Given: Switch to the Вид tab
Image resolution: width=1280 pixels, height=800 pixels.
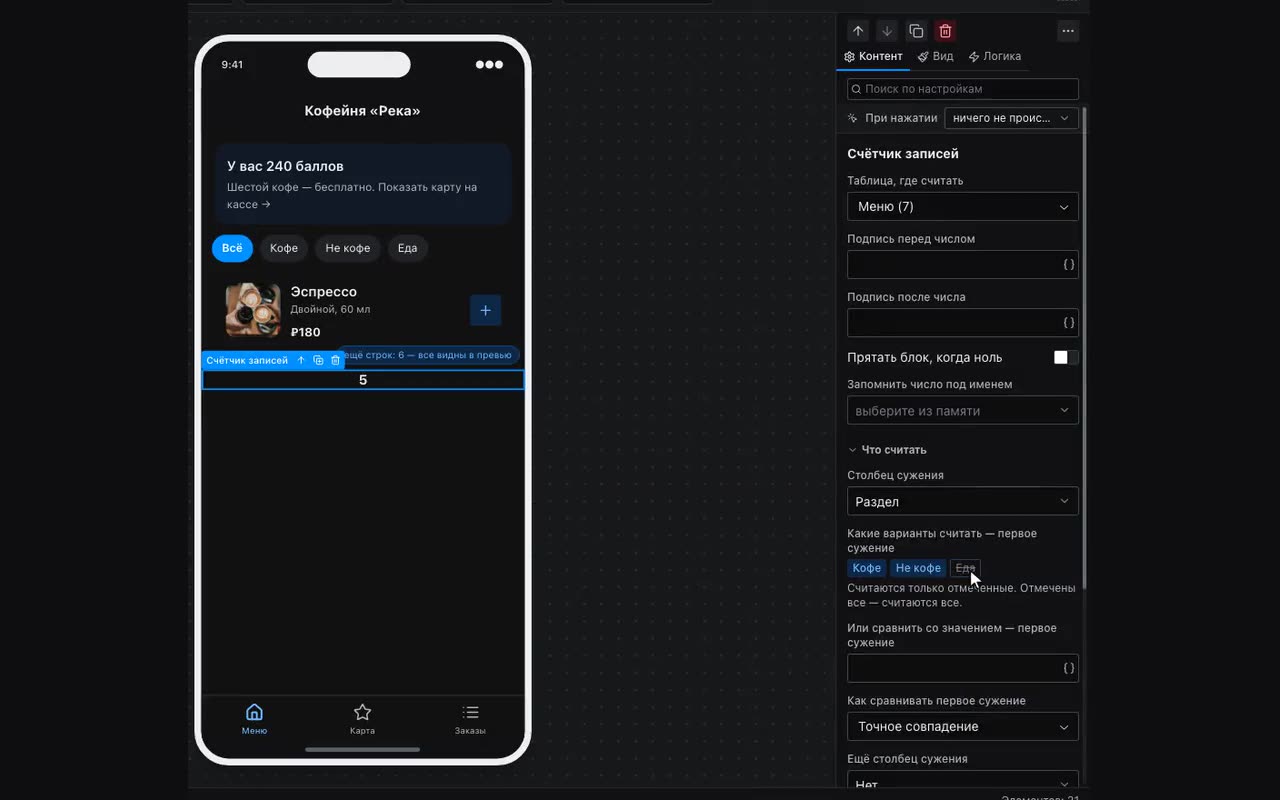Looking at the screenshot, I should [936, 57].
